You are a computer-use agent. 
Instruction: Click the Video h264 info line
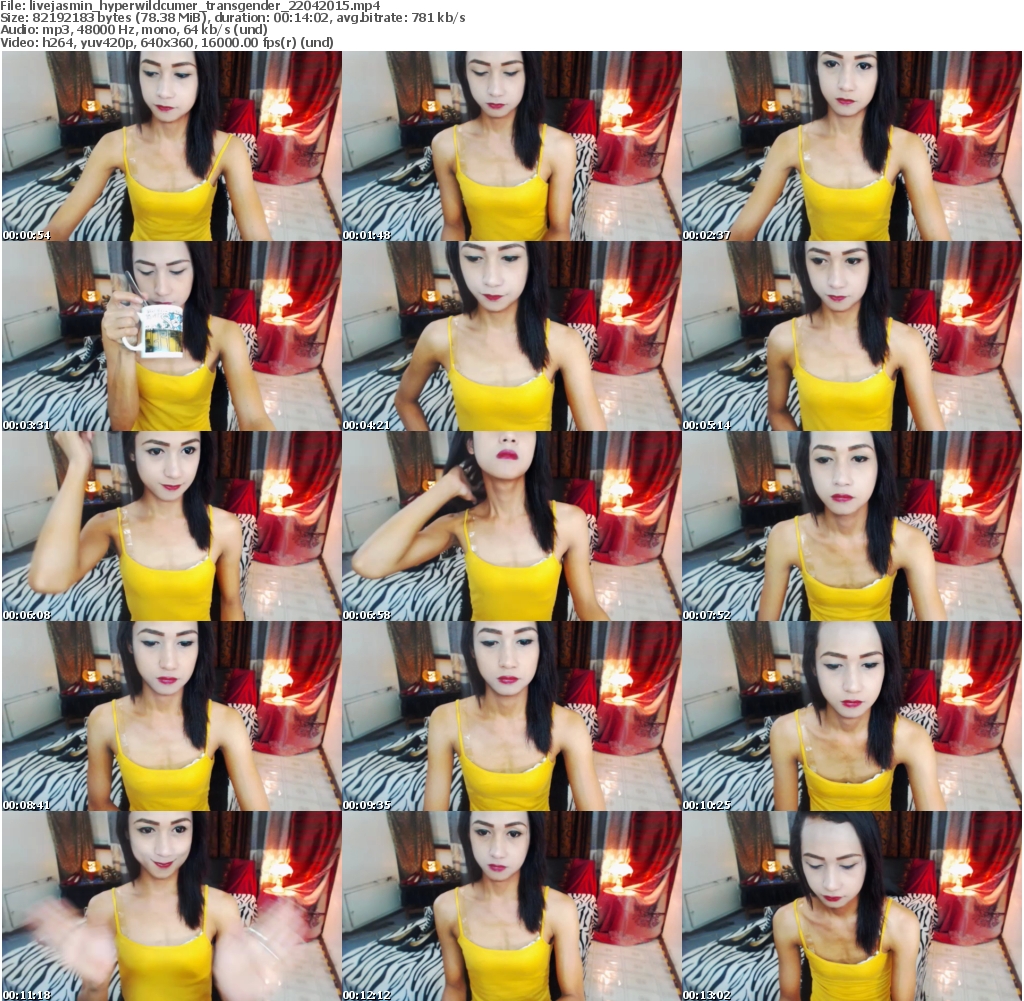point(167,42)
